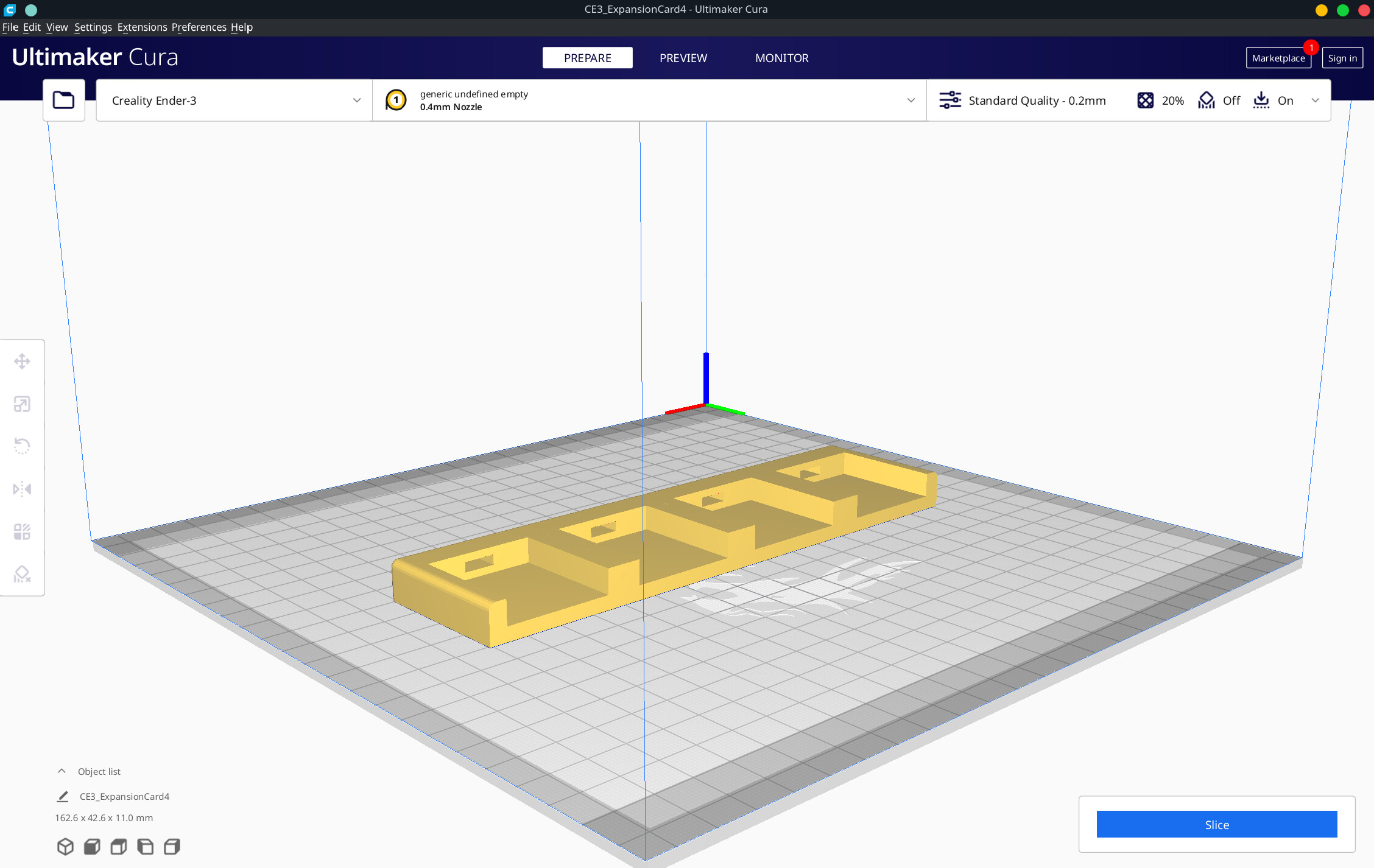Viewport: 1374px width, 868px height.
Task: Click Standard Quality - 0.2mm profile text
Action: (x=1037, y=100)
